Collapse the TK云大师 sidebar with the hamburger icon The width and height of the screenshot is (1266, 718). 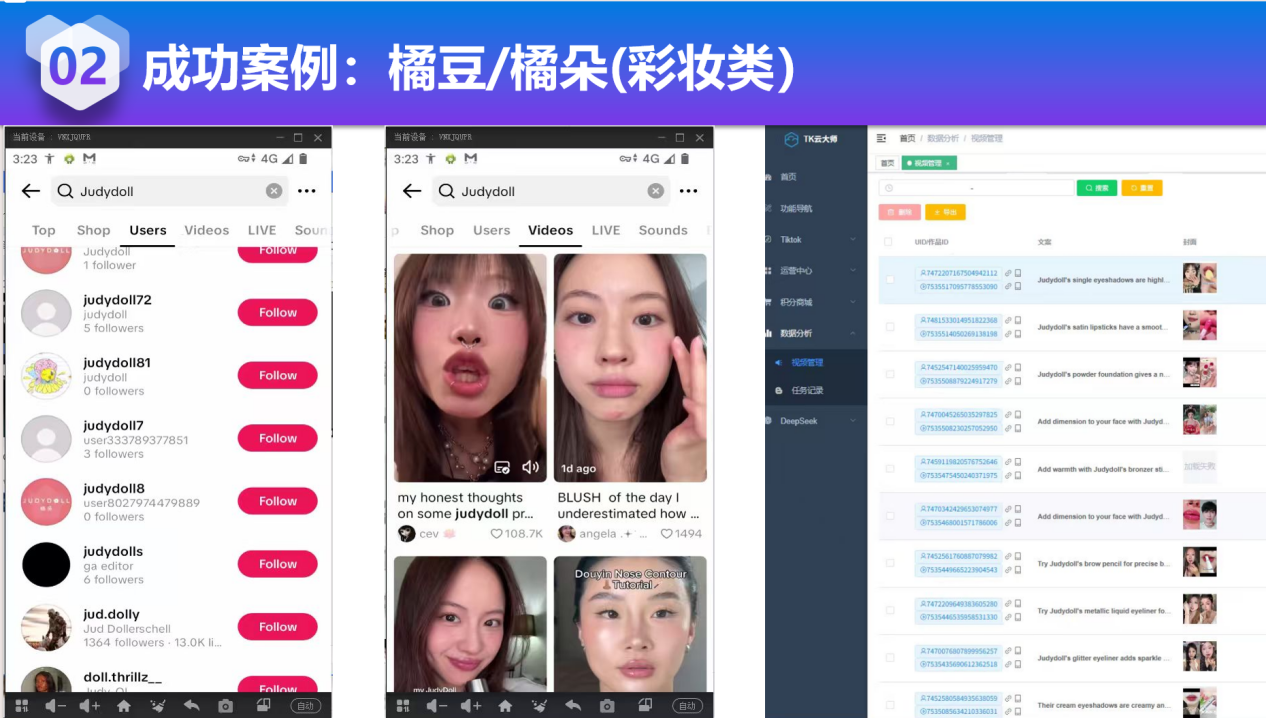881,138
